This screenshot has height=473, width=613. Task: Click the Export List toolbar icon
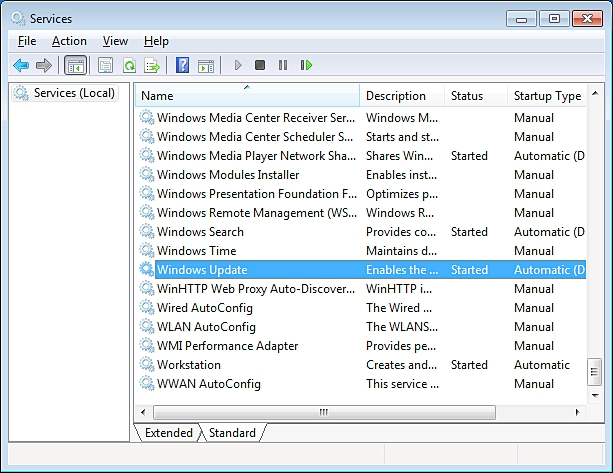click(152, 66)
